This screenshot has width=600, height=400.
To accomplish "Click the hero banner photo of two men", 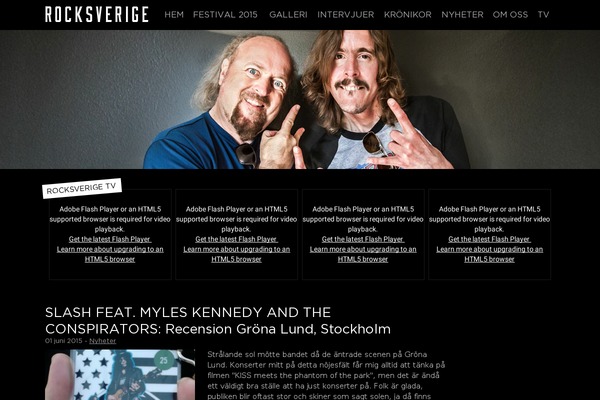I will 300,99.
